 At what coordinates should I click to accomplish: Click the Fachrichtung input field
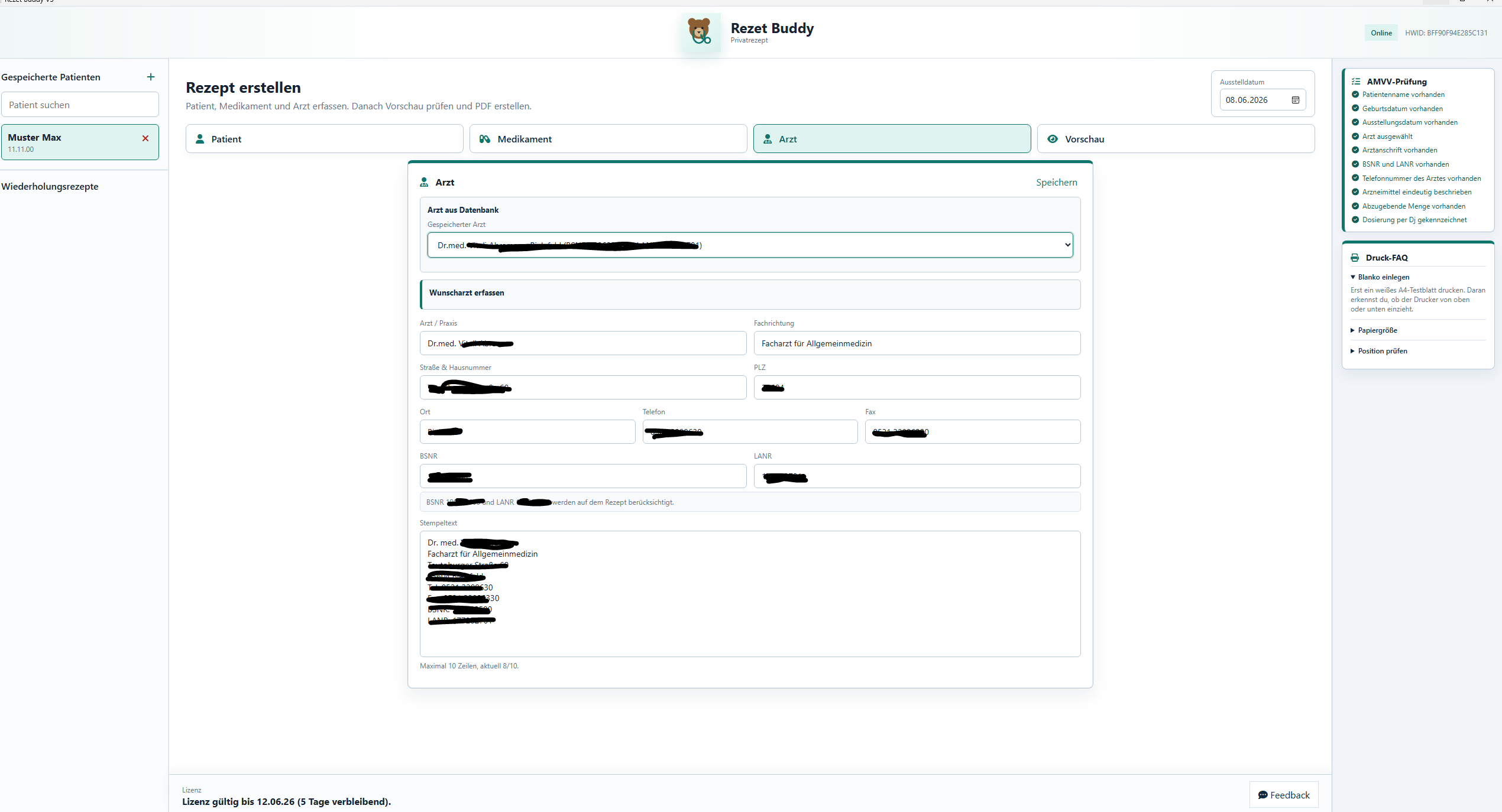click(x=917, y=343)
